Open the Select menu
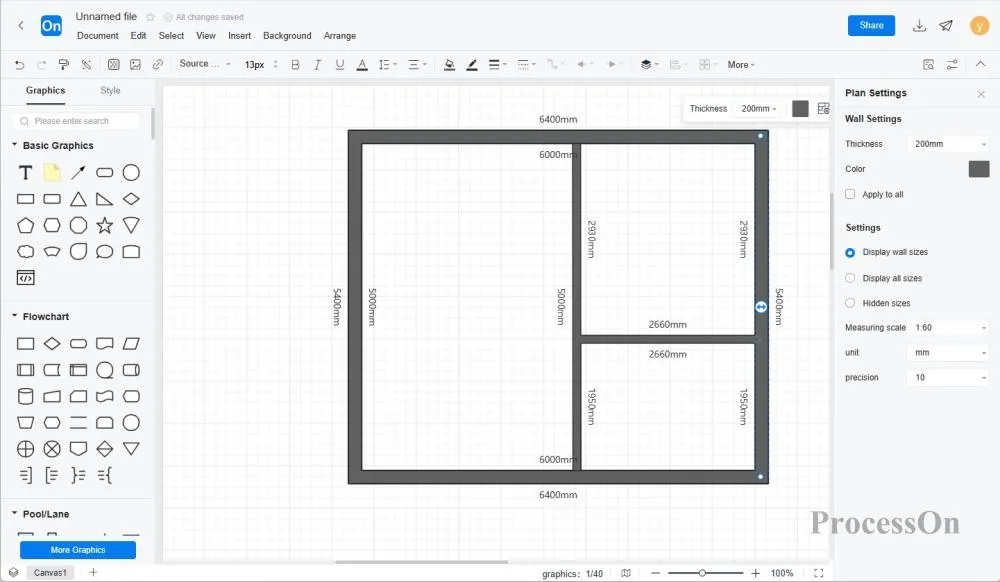Screen dimensions: 1000x582 coord(171,36)
